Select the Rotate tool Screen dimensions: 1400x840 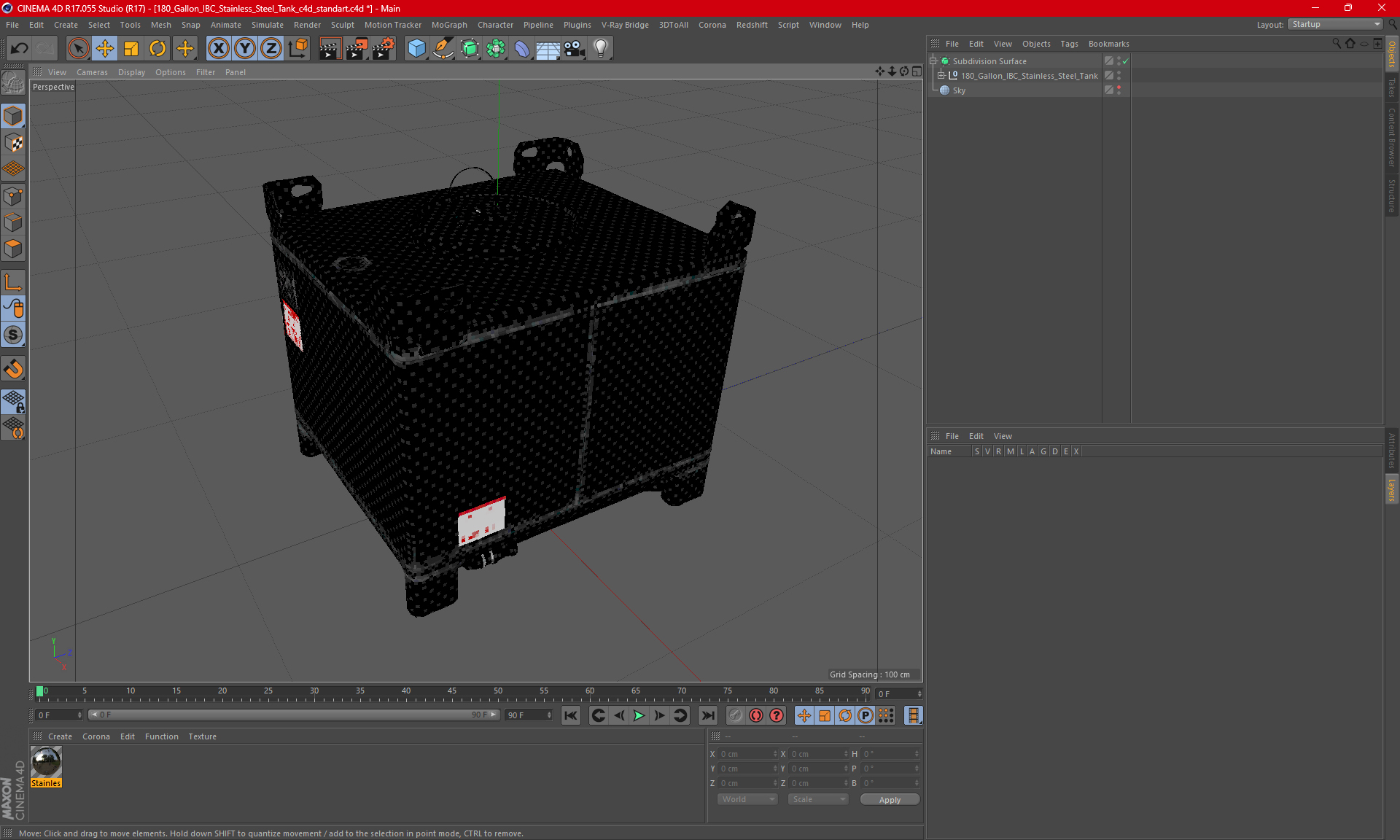click(157, 49)
